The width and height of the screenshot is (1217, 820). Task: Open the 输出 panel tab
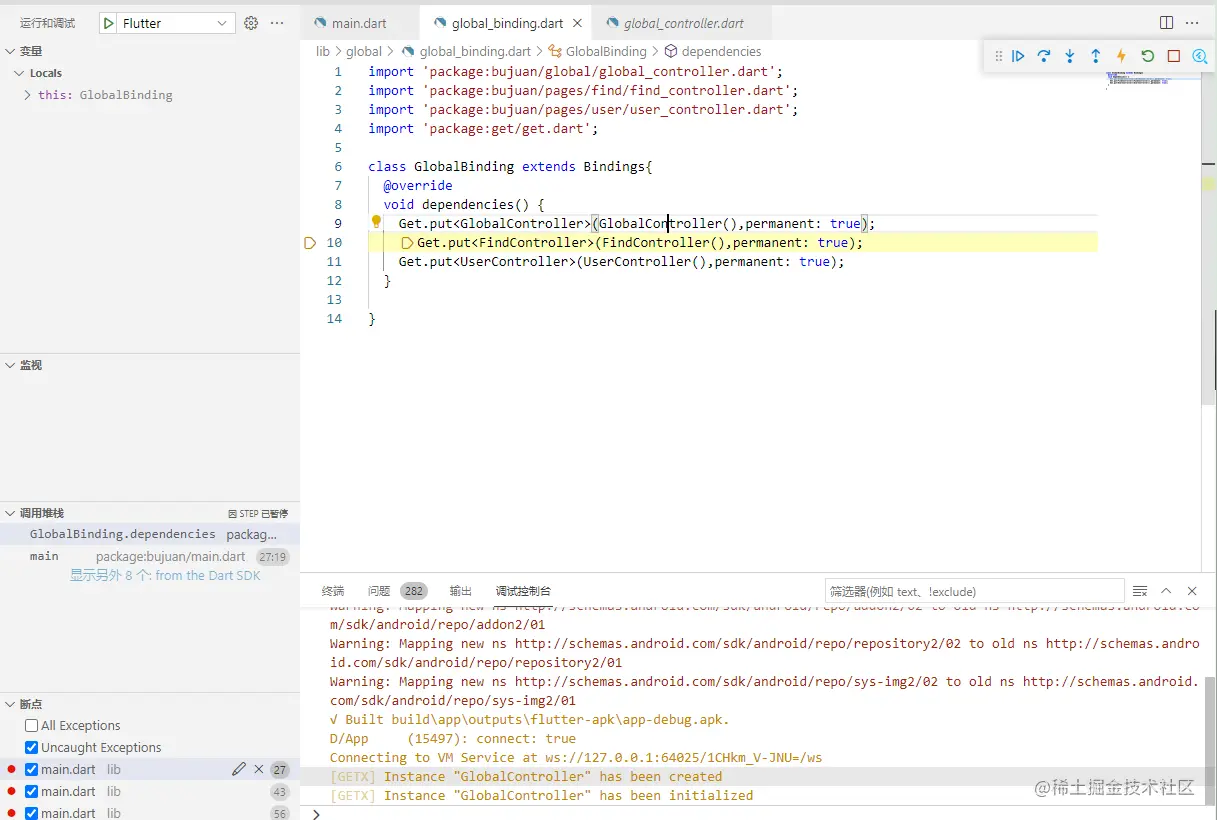(461, 591)
